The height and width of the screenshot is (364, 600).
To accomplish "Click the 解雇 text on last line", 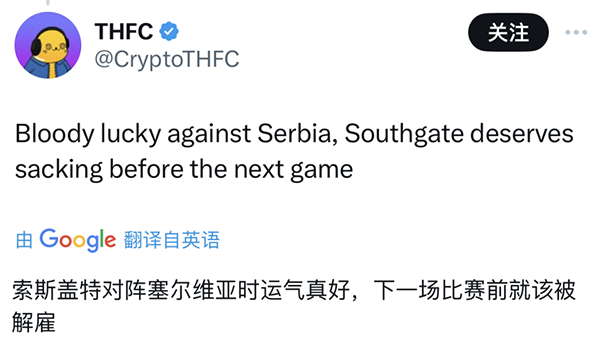I will [x=34, y=322].
